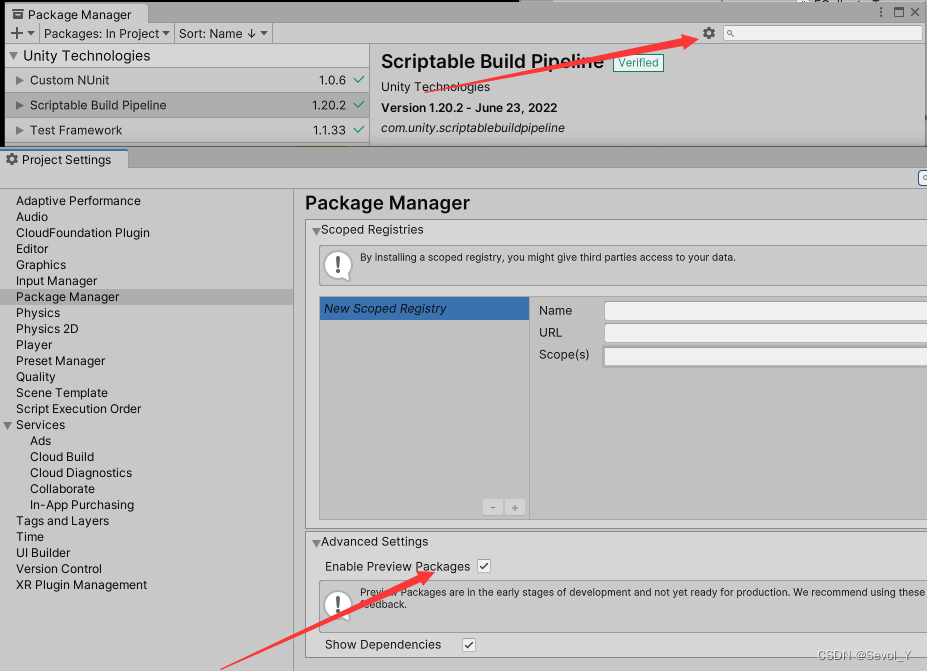Click warning icon in Scoped Registries notice
The width and height of the screenshot is (927, 671).
(338, 265)
